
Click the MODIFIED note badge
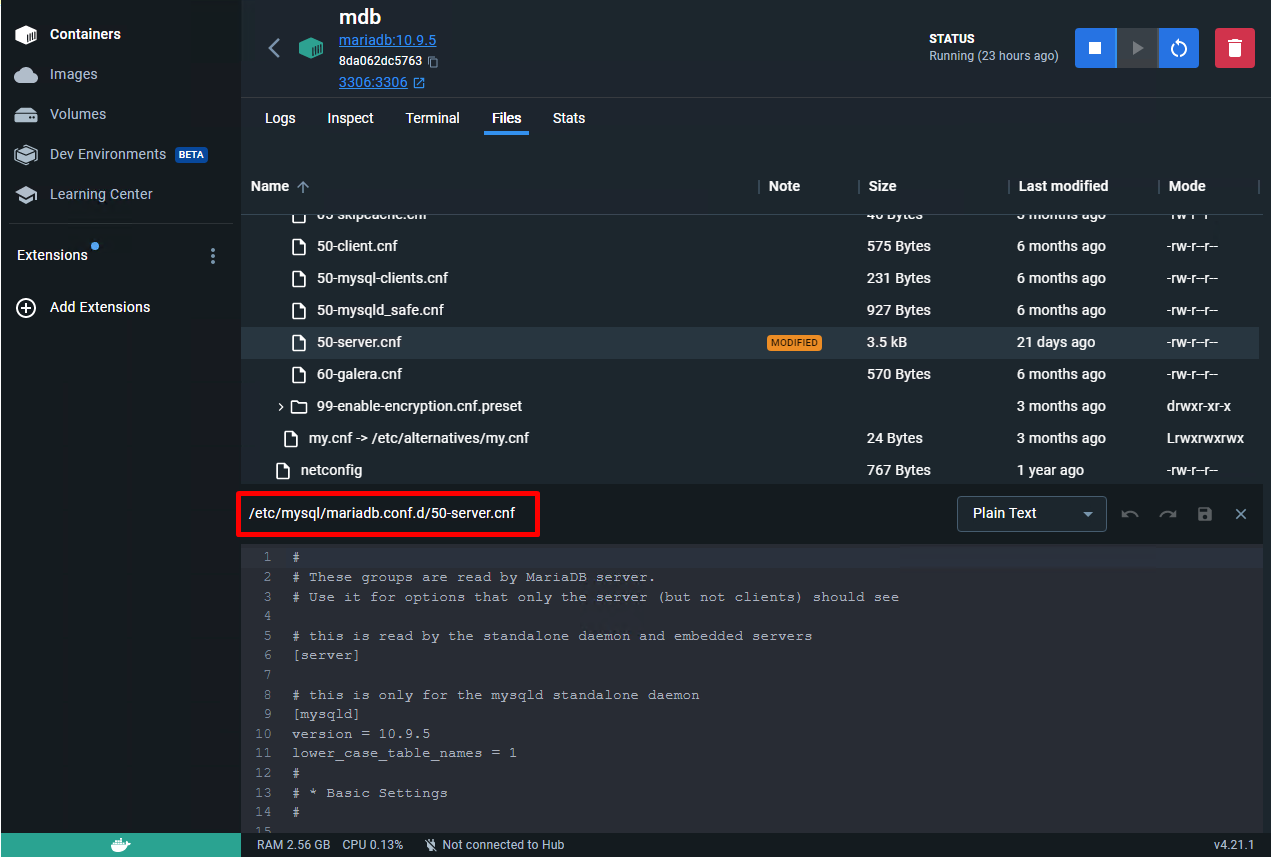coord(794,343)
